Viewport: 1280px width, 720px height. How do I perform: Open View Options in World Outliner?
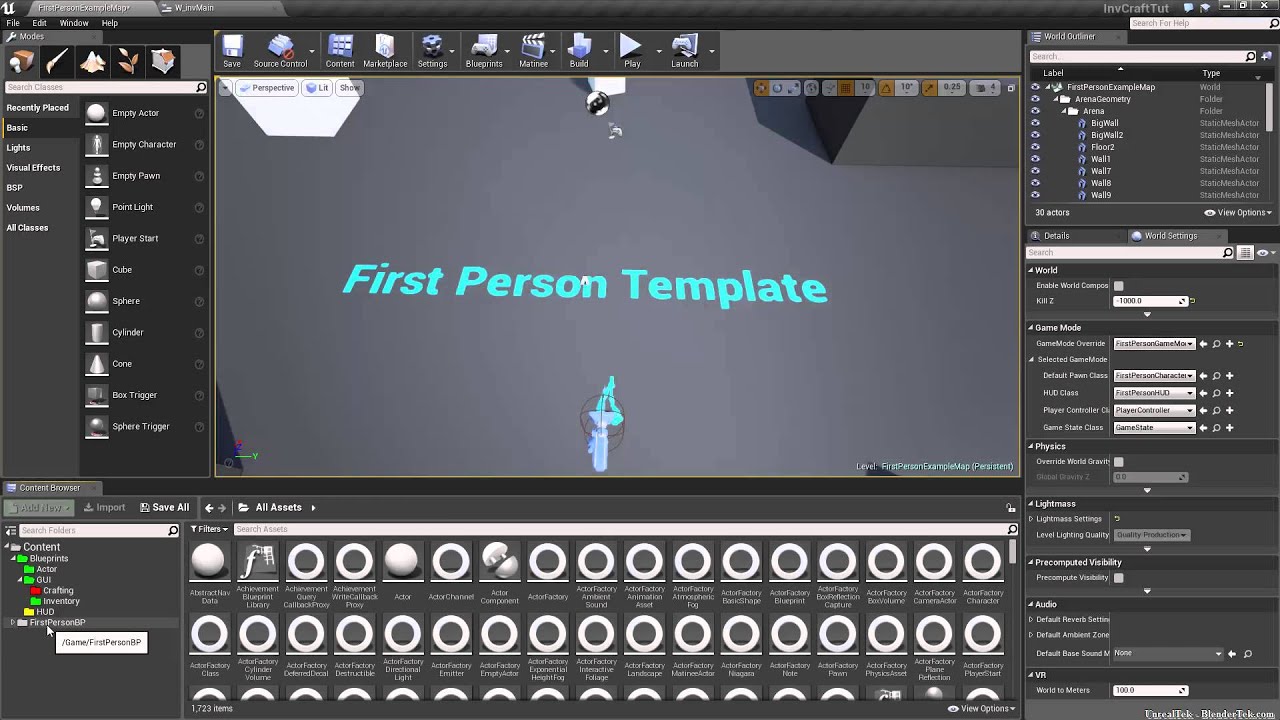coord(1238,213)
